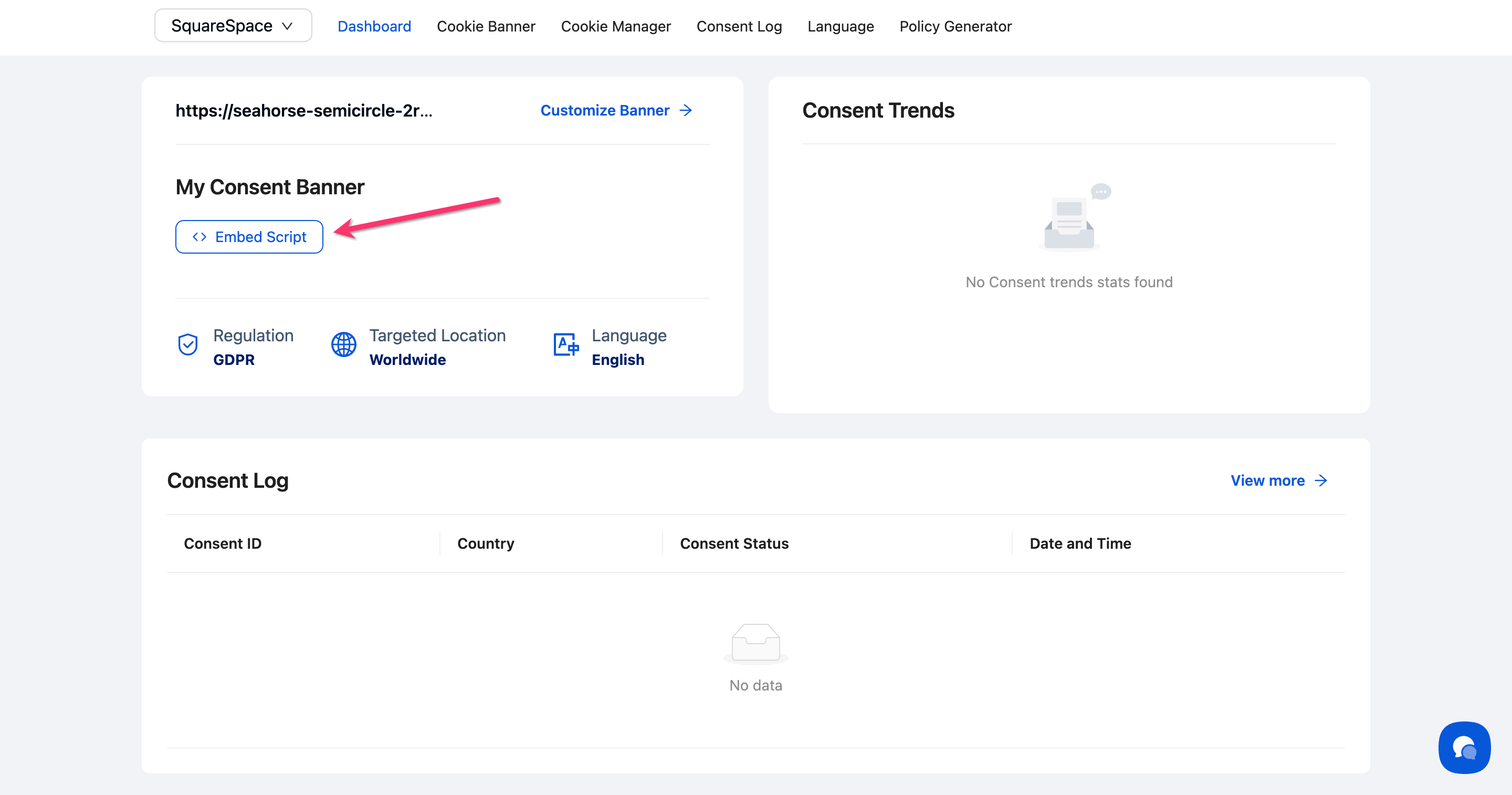Click the empty Consent trends inbox illustration
The height and width of the screenshot is (795, 1512).
1070,224
